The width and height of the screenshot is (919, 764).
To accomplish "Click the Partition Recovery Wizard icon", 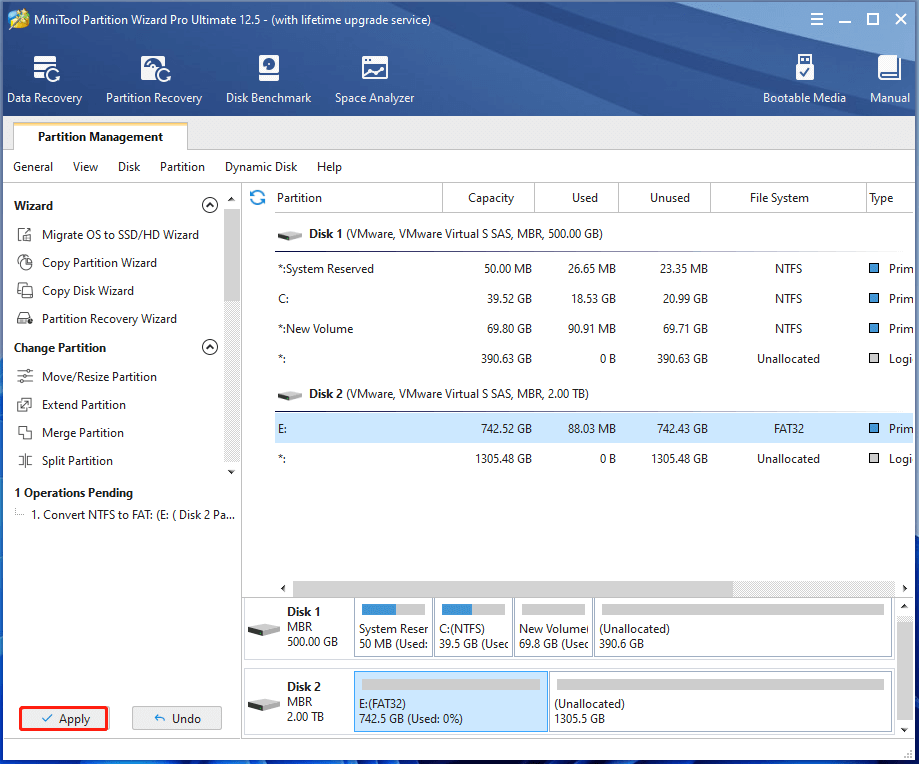I will [25, 319].
